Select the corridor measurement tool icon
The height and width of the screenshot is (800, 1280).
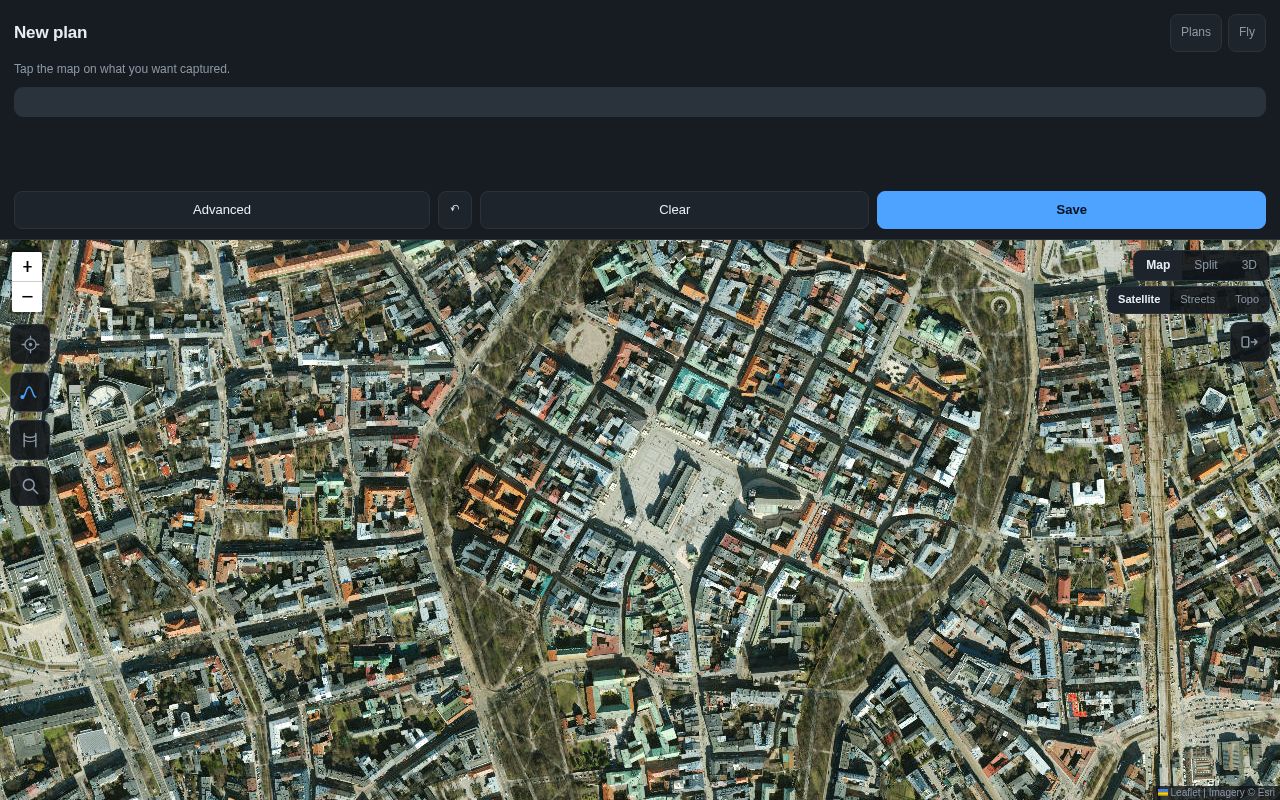coord(30,440)
